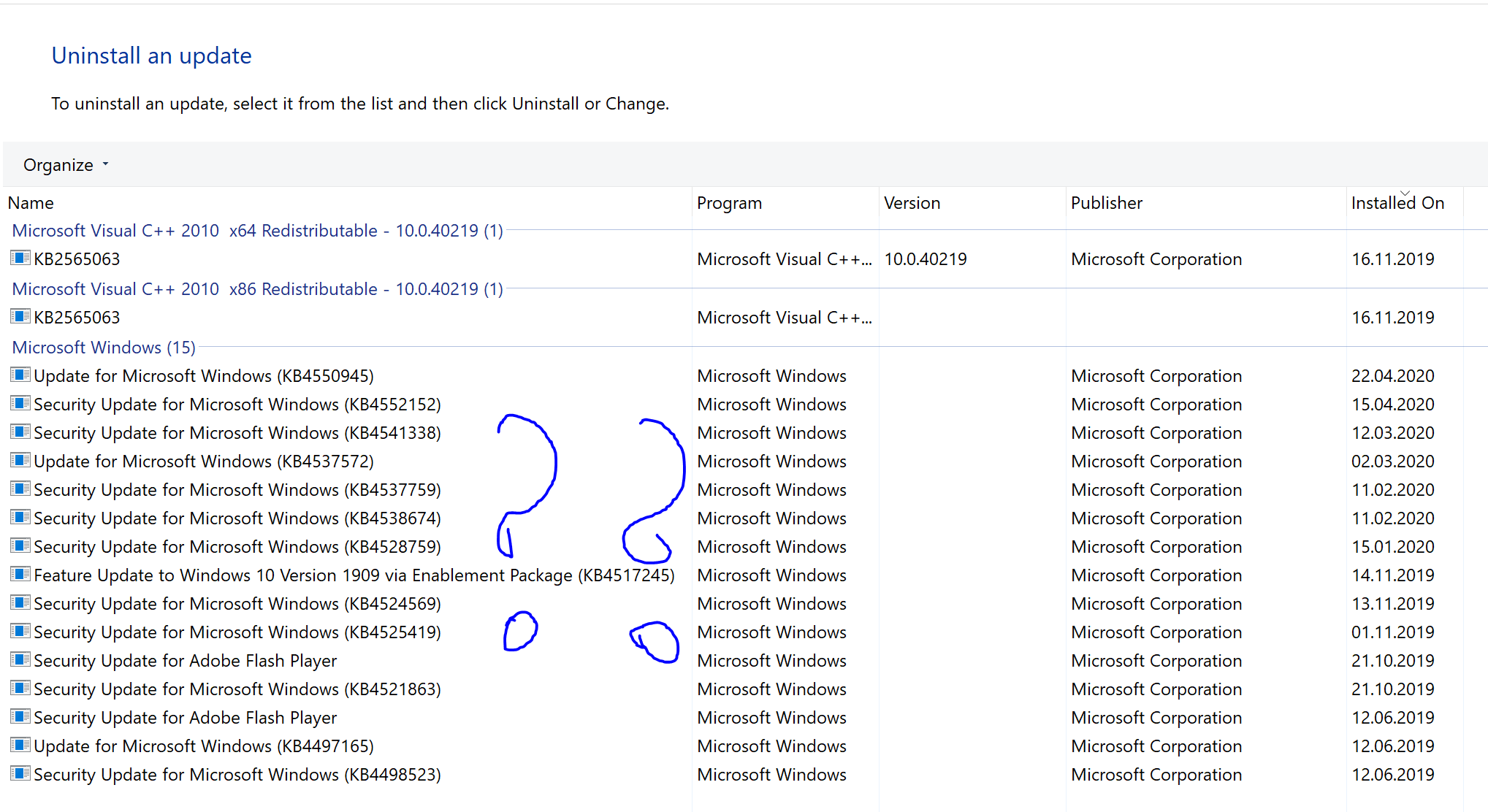Click the icon next to KB4497165 update
This screenshot has width=1488, height=812.
click(20, 746)
